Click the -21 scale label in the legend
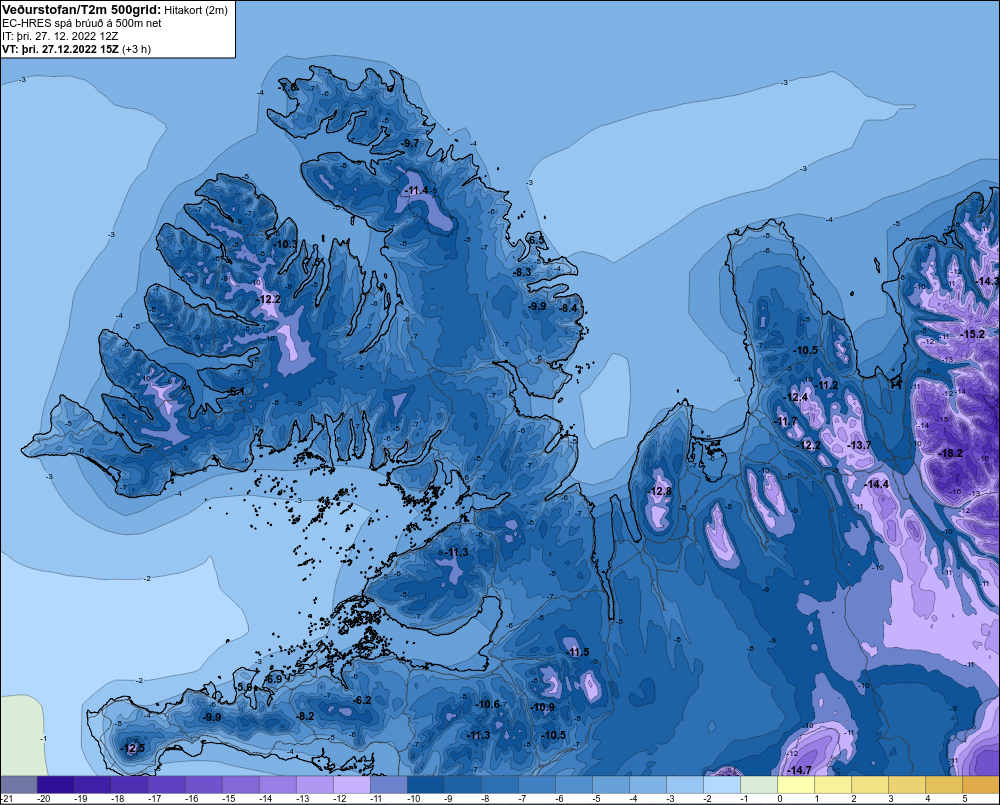The width and height of the screenshot is (1000, 805). [x=7, y=799]
